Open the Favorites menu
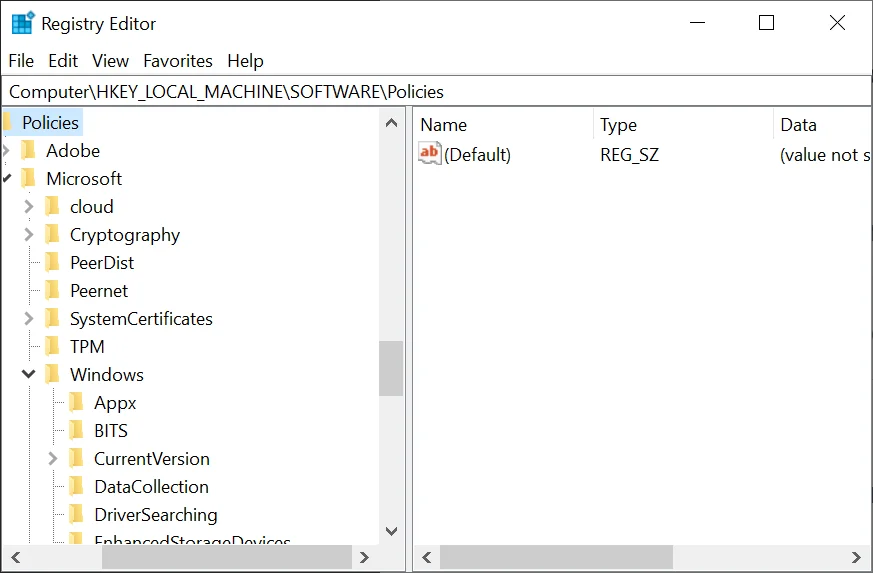Screen dimensions: 873x573 coord(178,61)
